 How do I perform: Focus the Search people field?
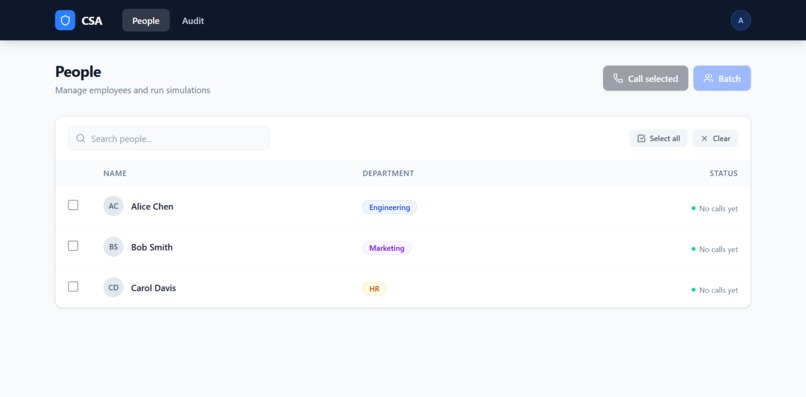[169, 138]
